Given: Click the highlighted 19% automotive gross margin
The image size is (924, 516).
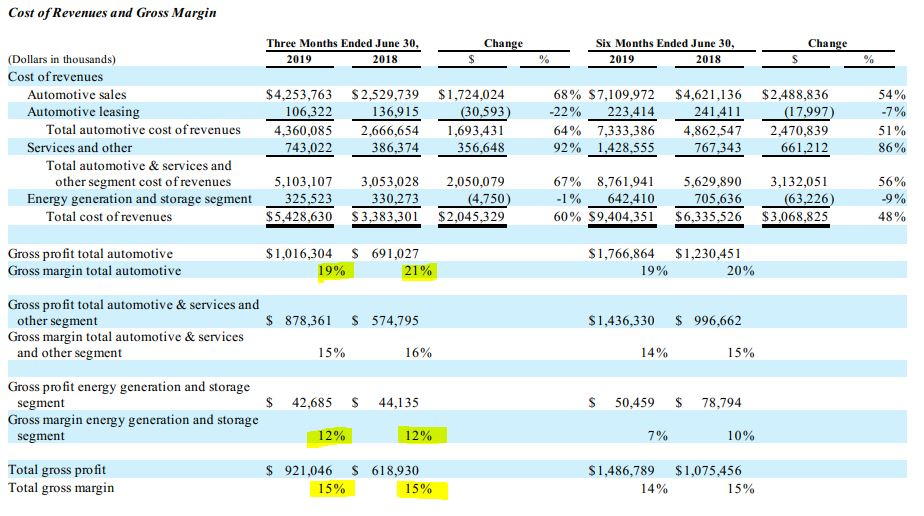Looking at the screenshot, I should pyautogui.click(x=332, y=271).
